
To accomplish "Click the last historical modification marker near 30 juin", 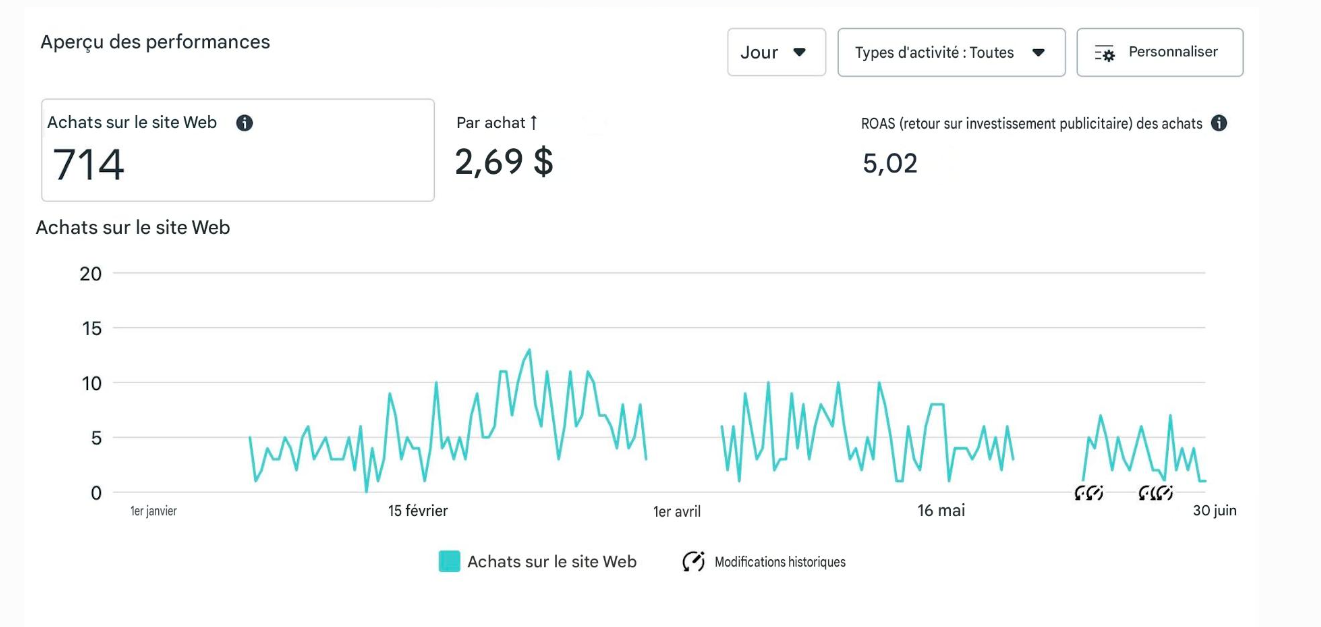I will pyautogui.click(x=1165, y=492).
